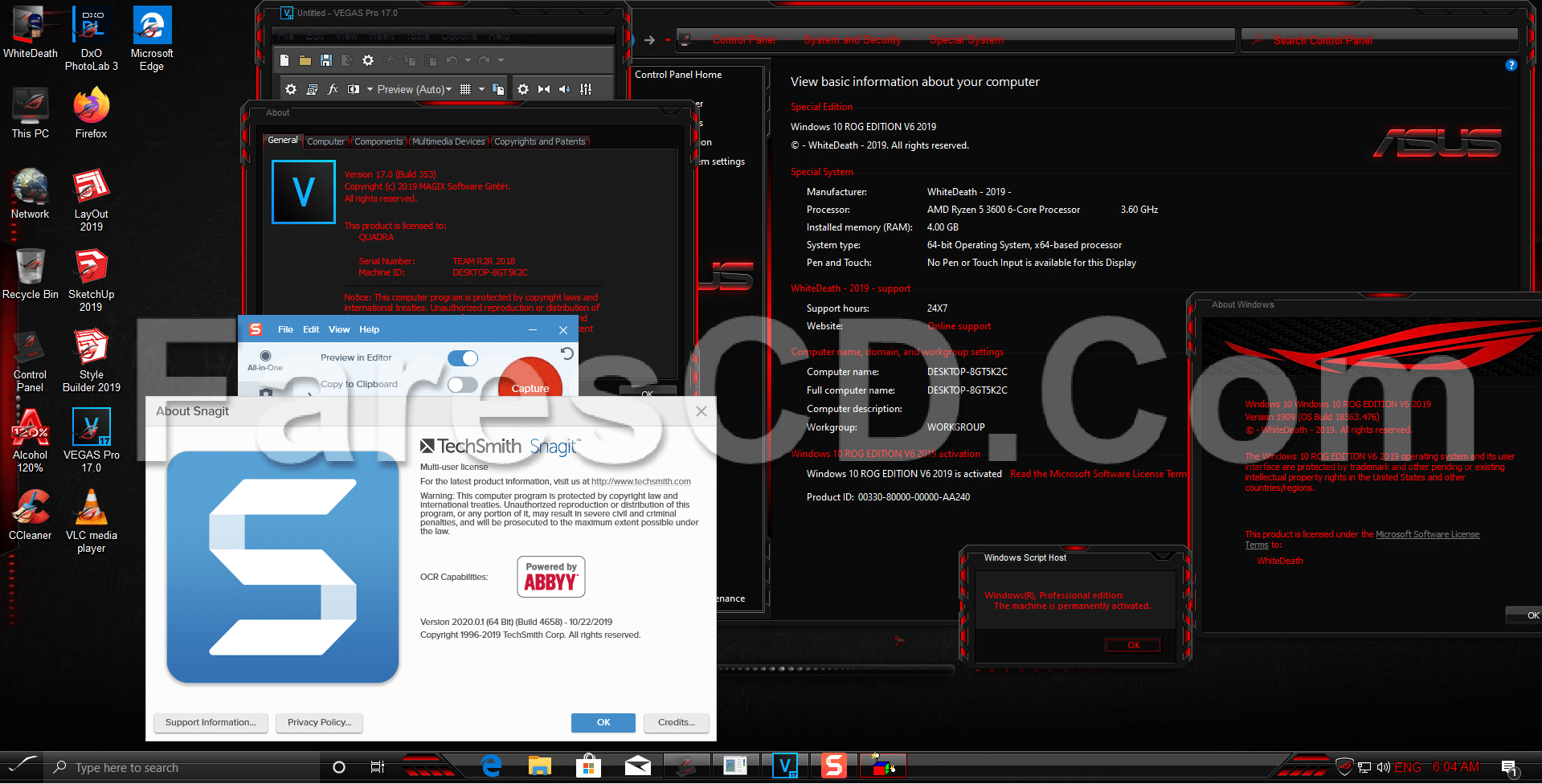Open preview on external monitor icon

point(312,89)
